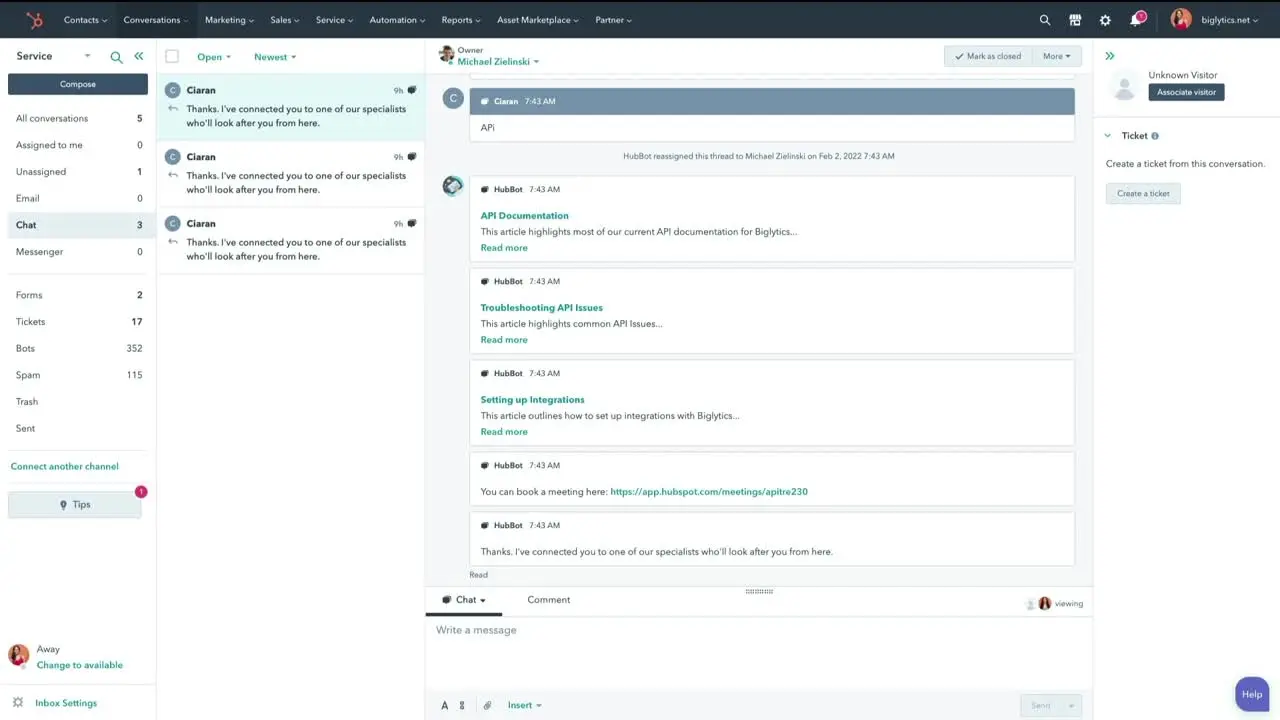This screenshot has width=1280, height=720.
Task: Collapse the right contact panel
Action: 1110,56
